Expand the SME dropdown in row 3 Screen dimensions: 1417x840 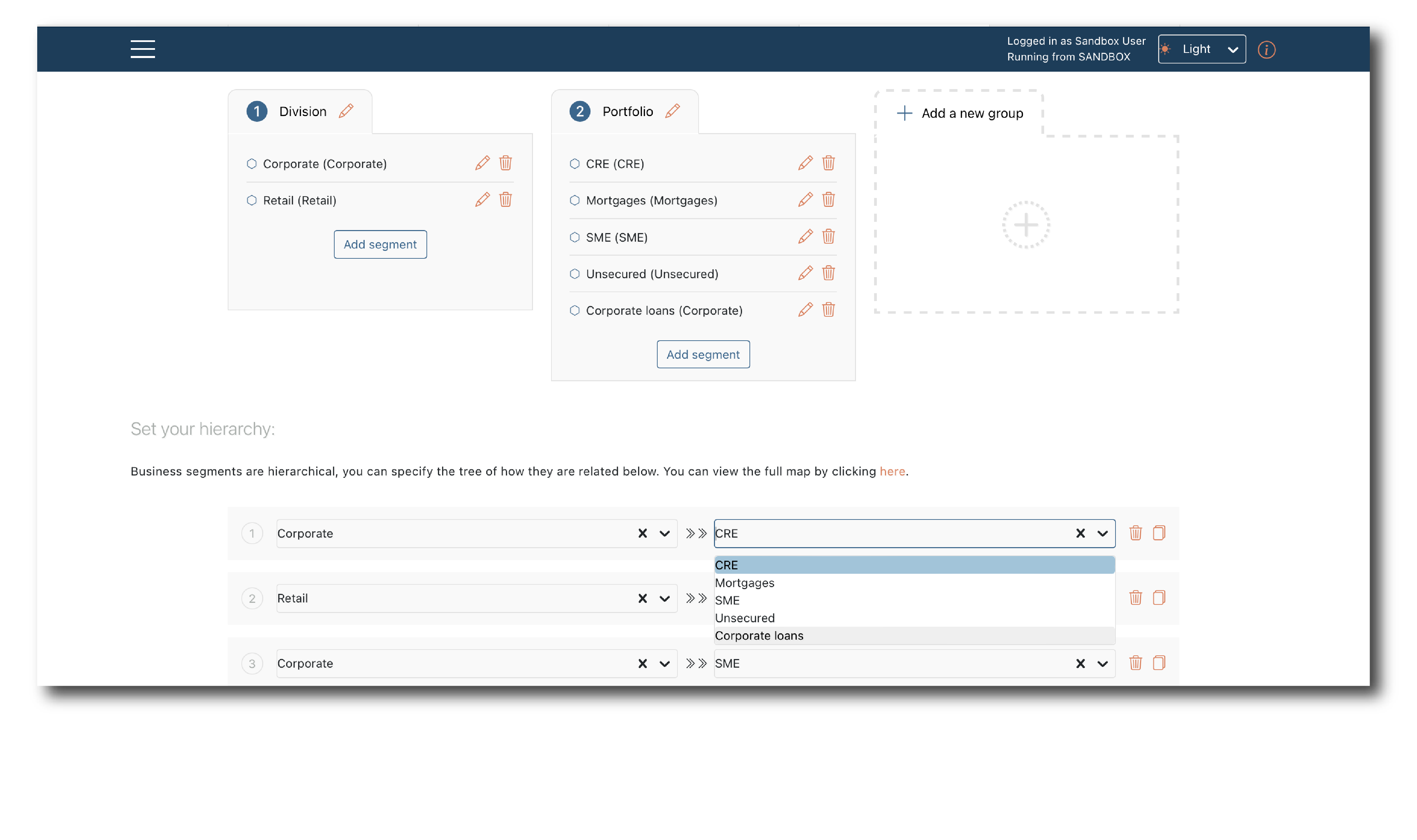(x=1102, y=664)
